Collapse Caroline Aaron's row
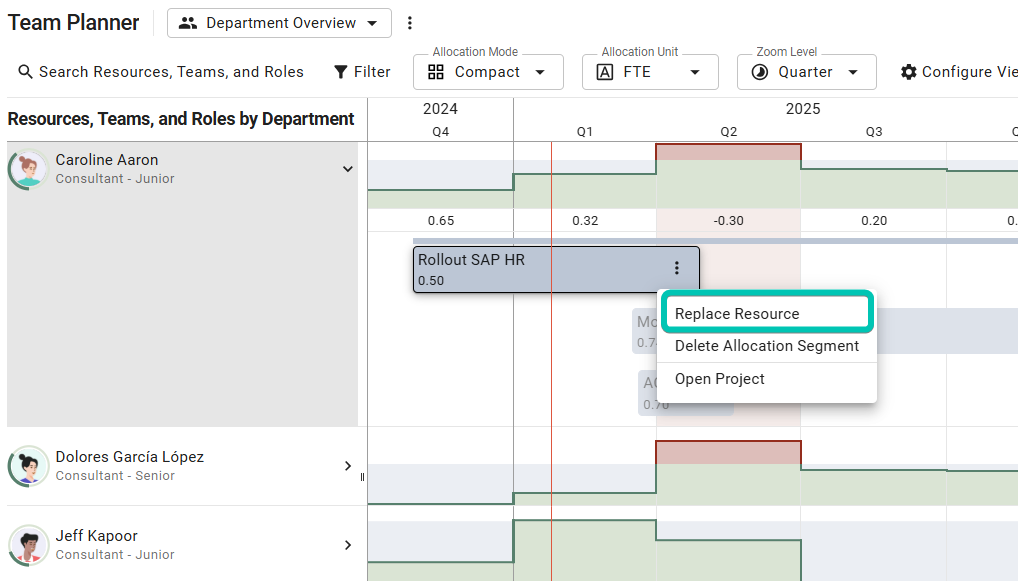Viewport: 1018px width, 581px height. pyautogui.click(x=348, y=169)
